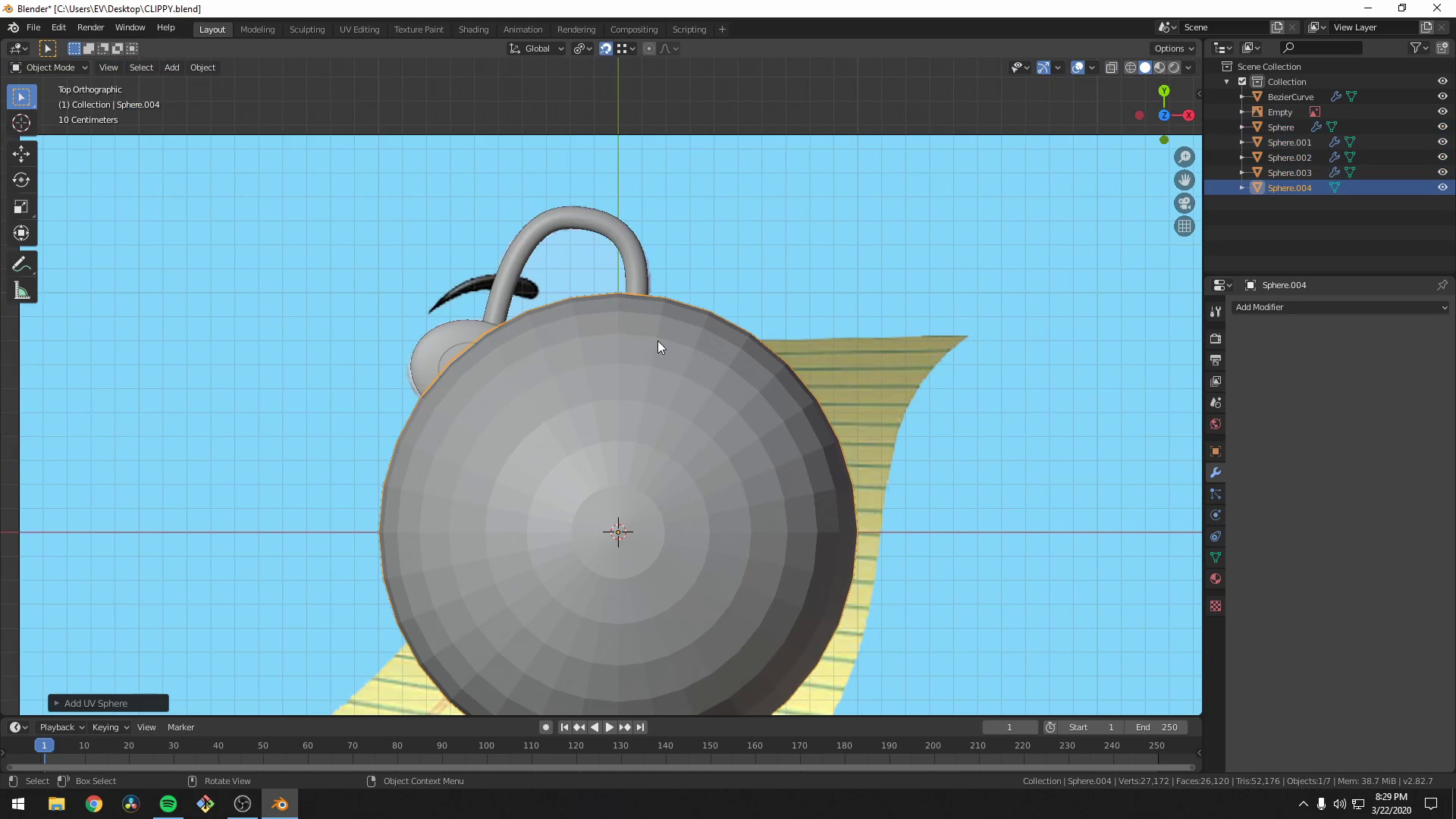1456x819 pixels.
Task: Hide Sphere.002 in the outliner
Action: pyautogui.click(x=1442, y=157)
